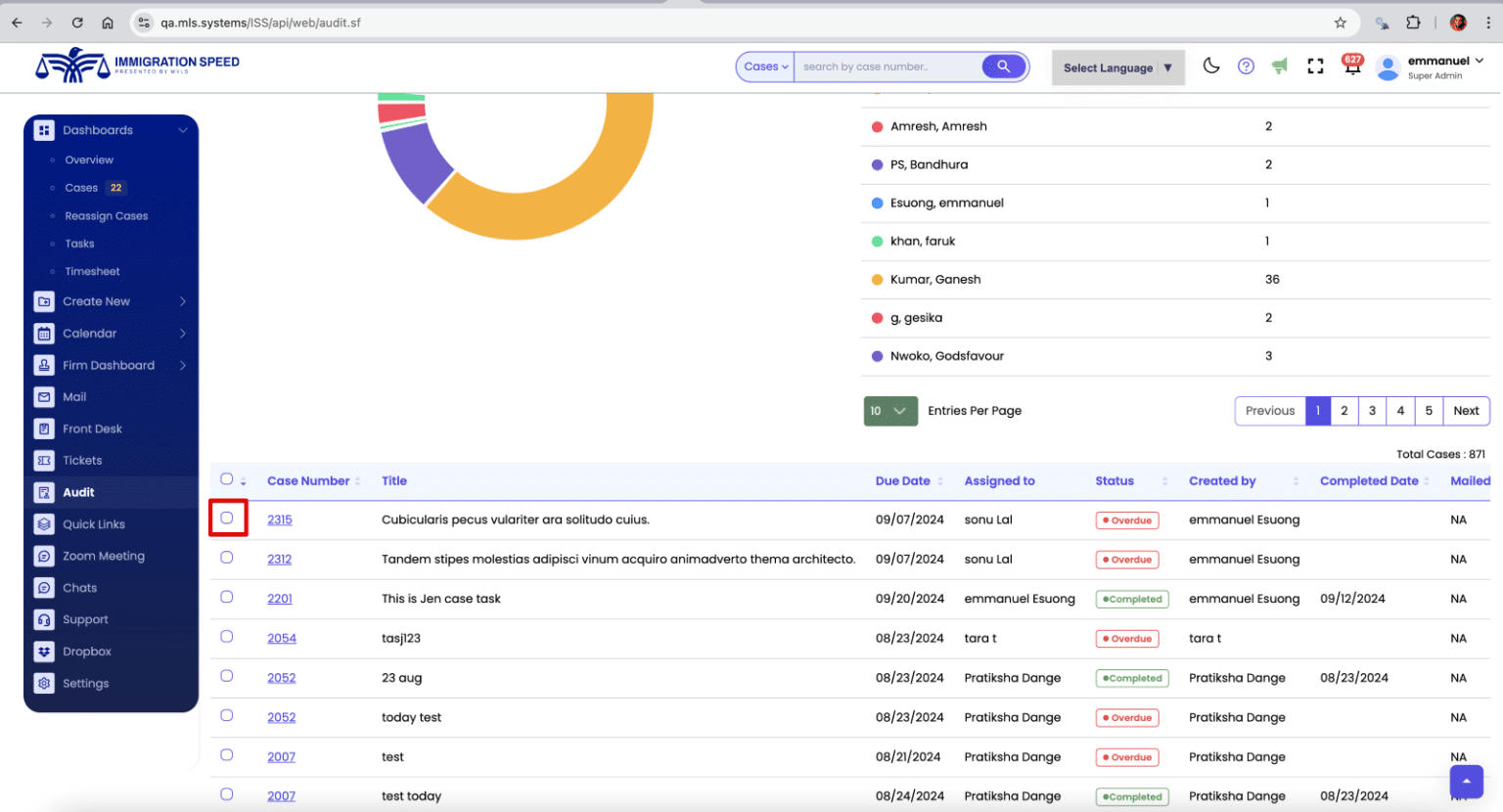The height and width of the screenshot is (812, 1503).
Task: Click the Next pagination button
Action: 1465,411
